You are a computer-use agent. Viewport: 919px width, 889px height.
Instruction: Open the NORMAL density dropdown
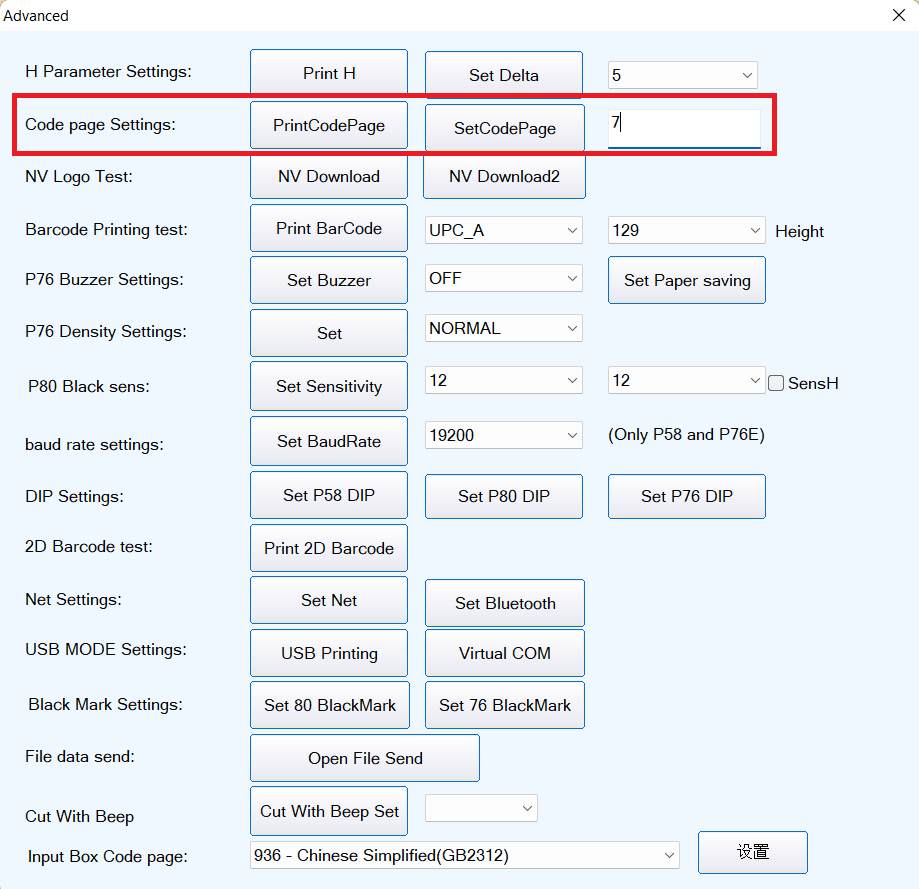(x=504, y=328)
